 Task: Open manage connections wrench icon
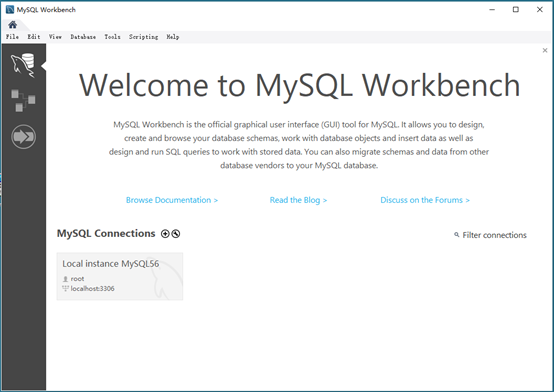coord(176,234)
